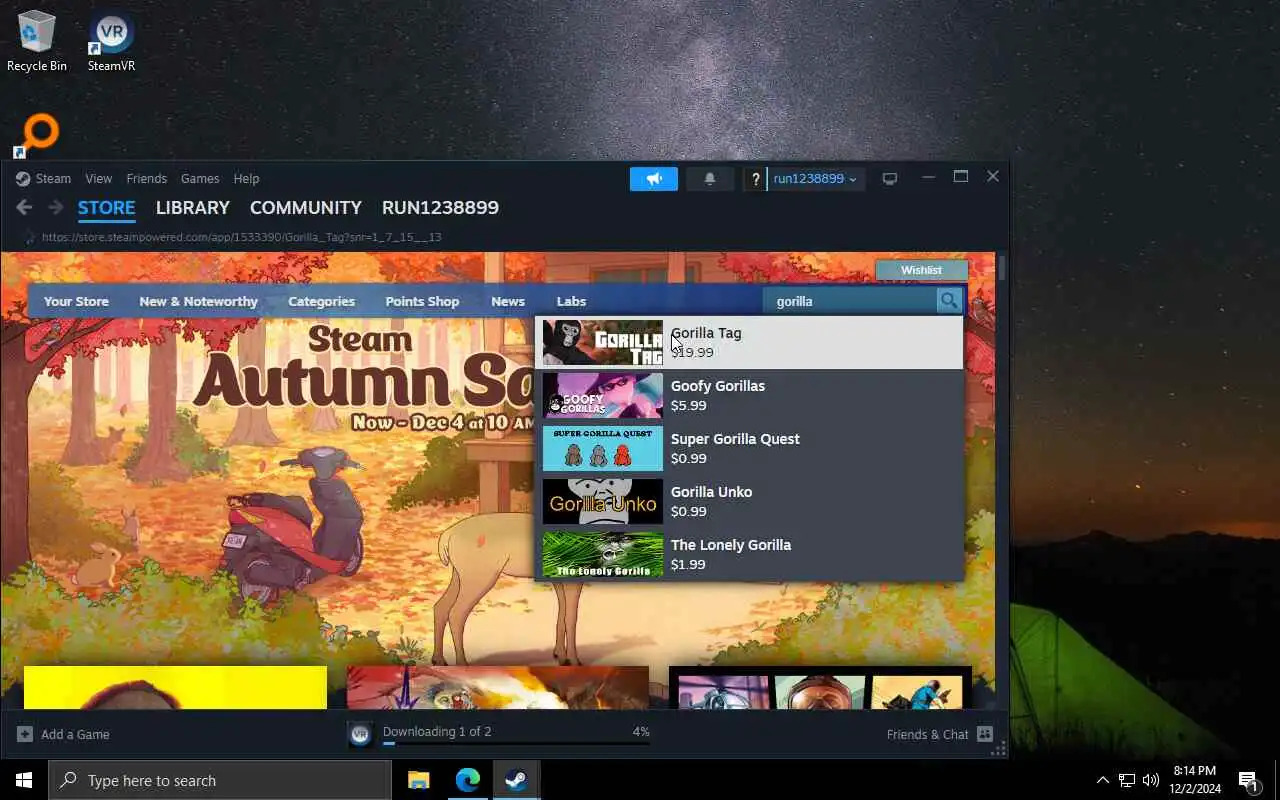Click the Steam store URL address text
1280x800 pixels.
241,237
